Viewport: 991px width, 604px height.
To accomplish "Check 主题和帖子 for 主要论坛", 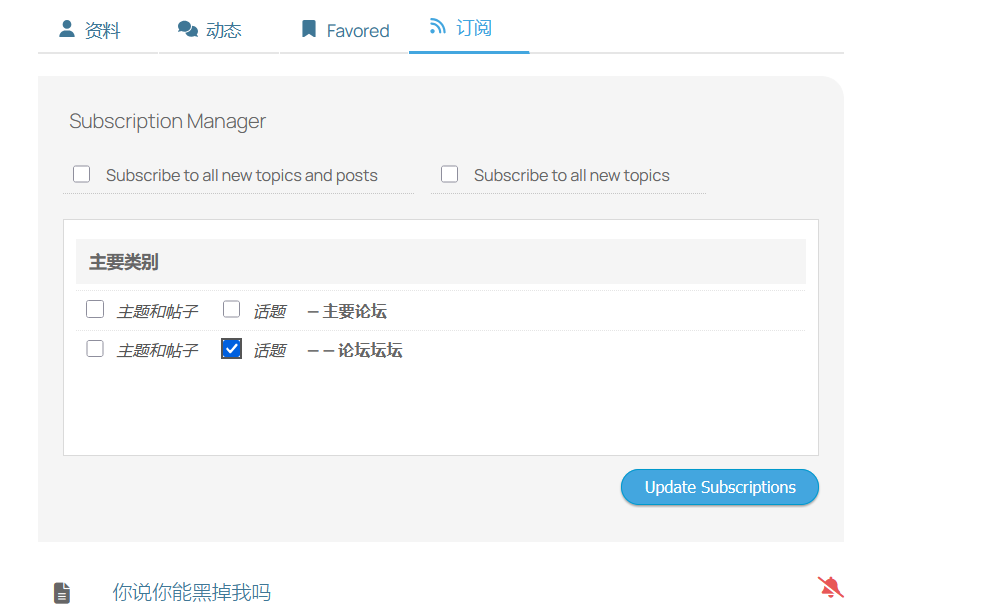I will (95, 309).
